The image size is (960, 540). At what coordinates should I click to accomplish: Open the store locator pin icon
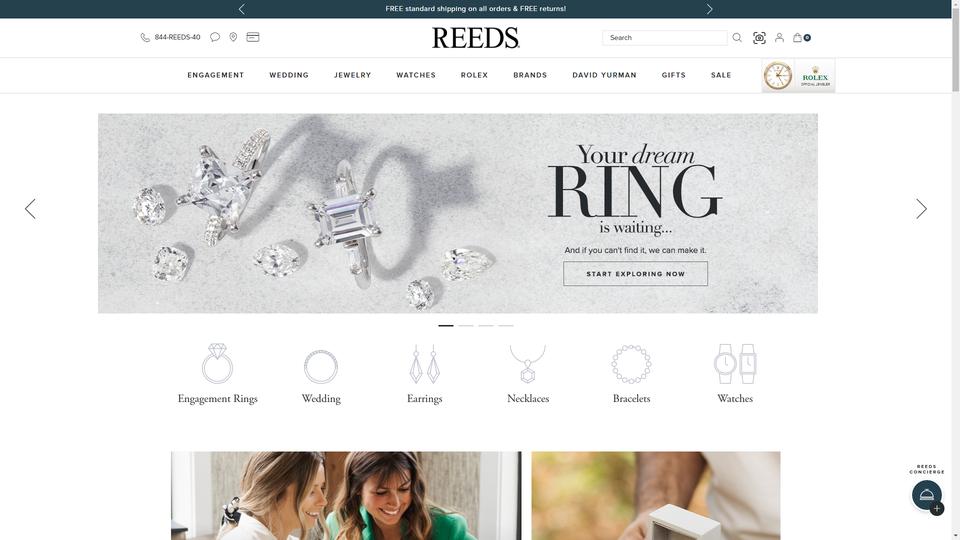coord(233,37)
